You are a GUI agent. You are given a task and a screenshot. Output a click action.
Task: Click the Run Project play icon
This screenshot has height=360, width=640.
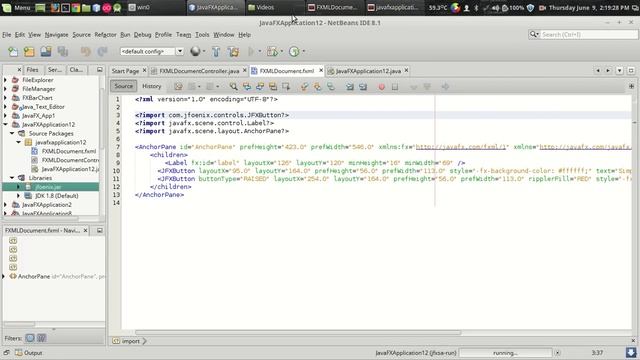point(251,51)
